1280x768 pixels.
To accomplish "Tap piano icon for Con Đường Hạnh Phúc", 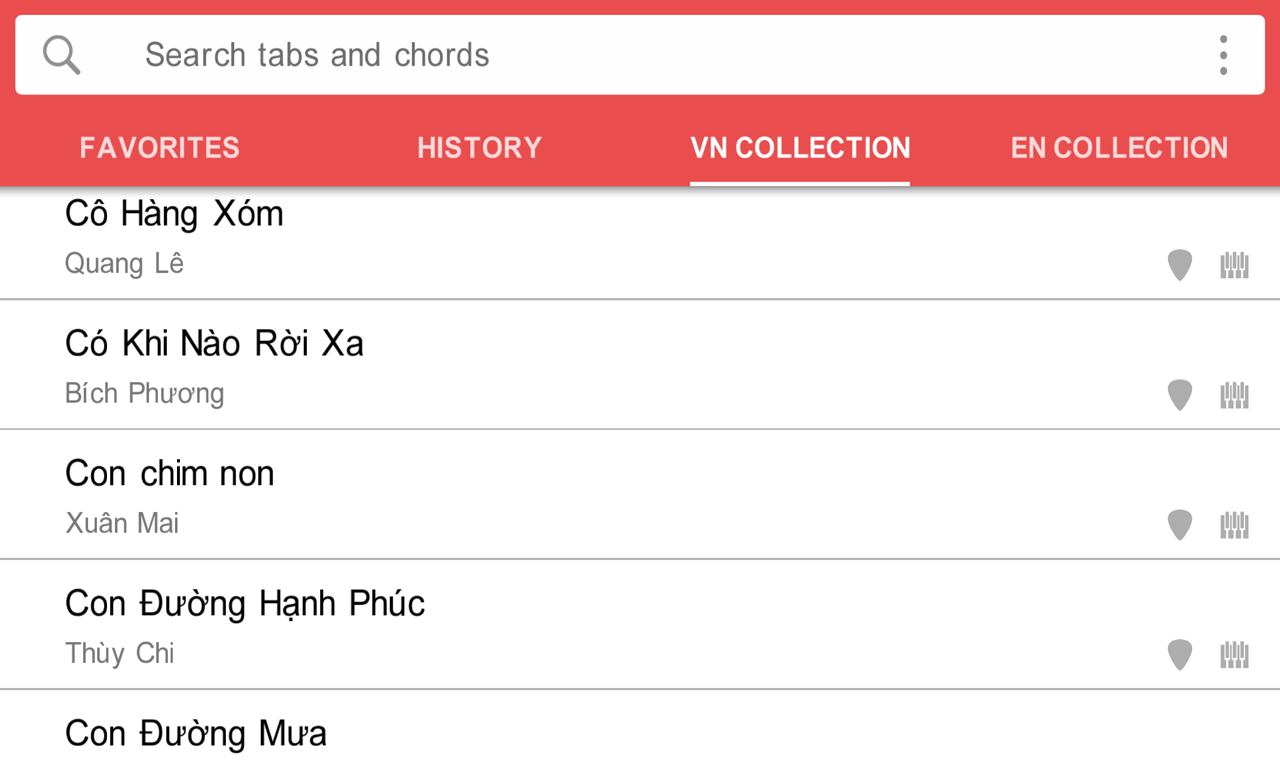I will coord(1235,655).
